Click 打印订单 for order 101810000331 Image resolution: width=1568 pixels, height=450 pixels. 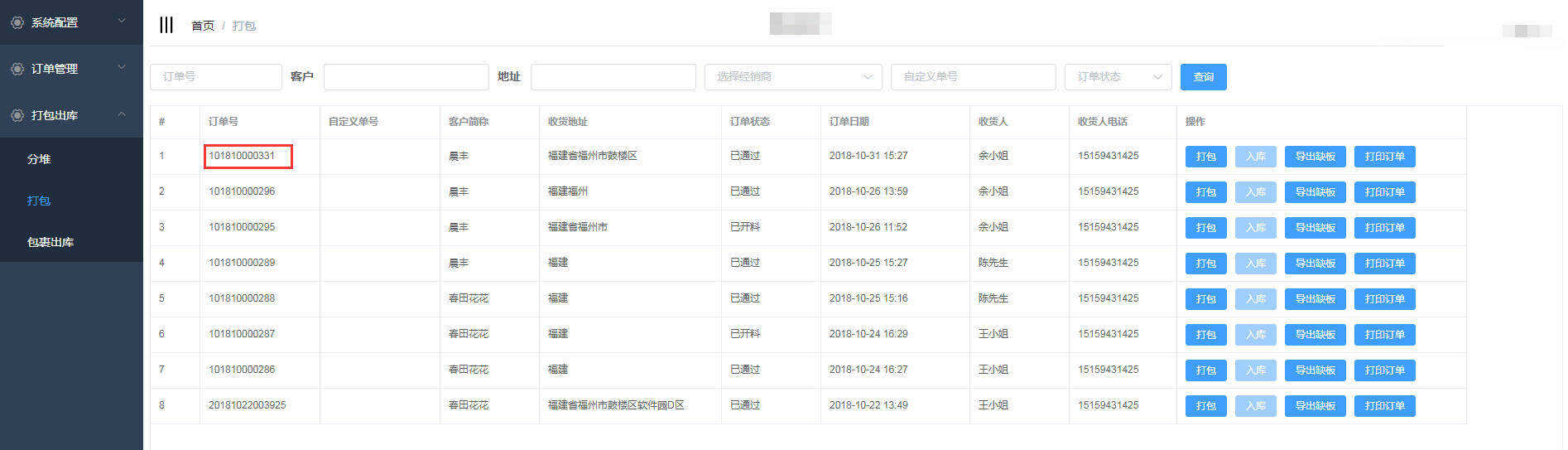[x=1385, y=157]
